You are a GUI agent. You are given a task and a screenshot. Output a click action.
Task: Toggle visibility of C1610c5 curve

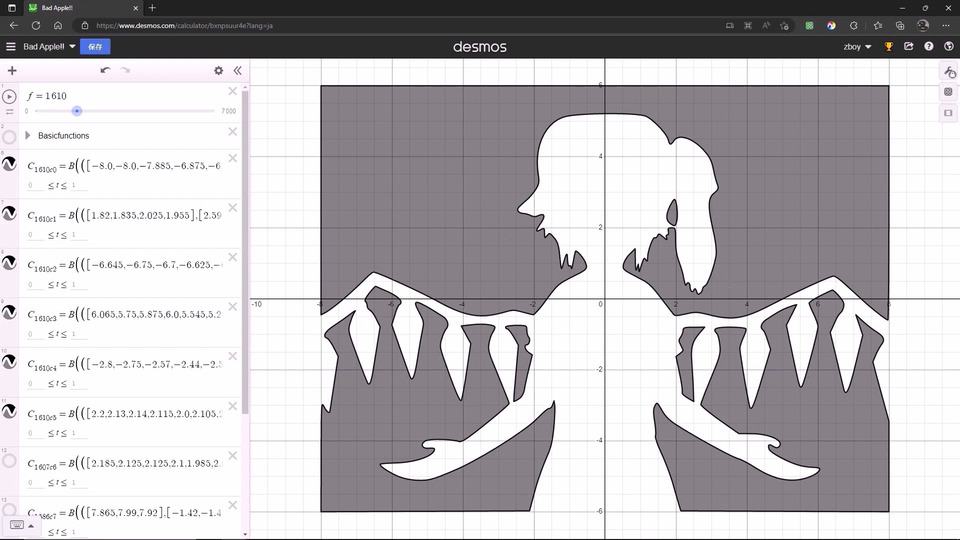coord(9,411)
